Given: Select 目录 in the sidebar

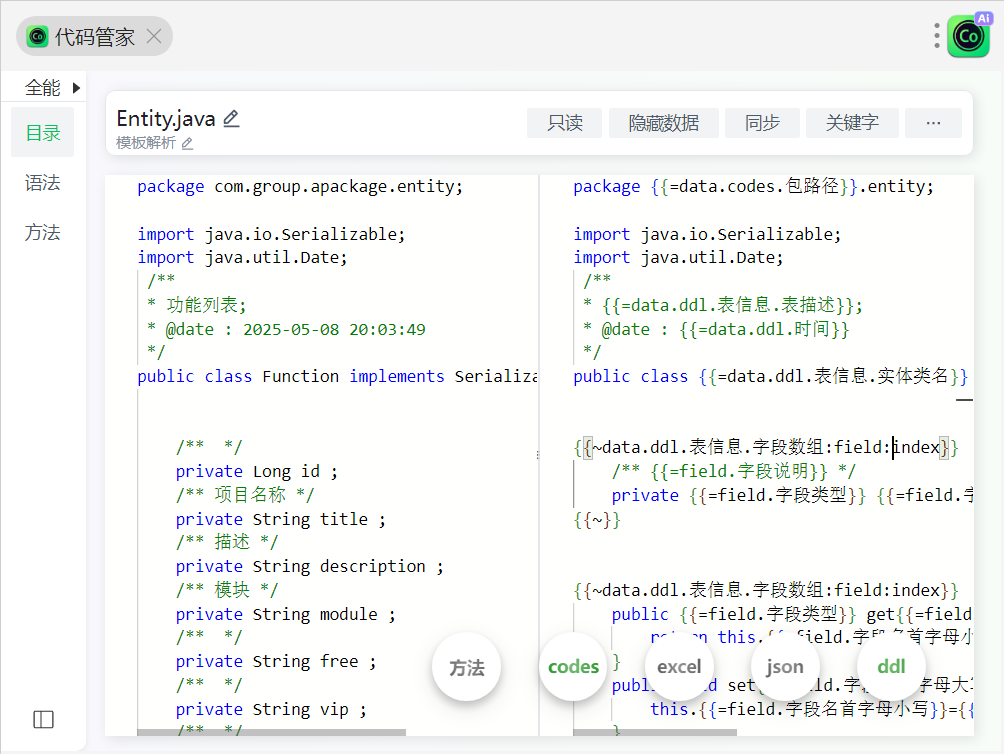Looking at the screenshot, I should [42, 133].
